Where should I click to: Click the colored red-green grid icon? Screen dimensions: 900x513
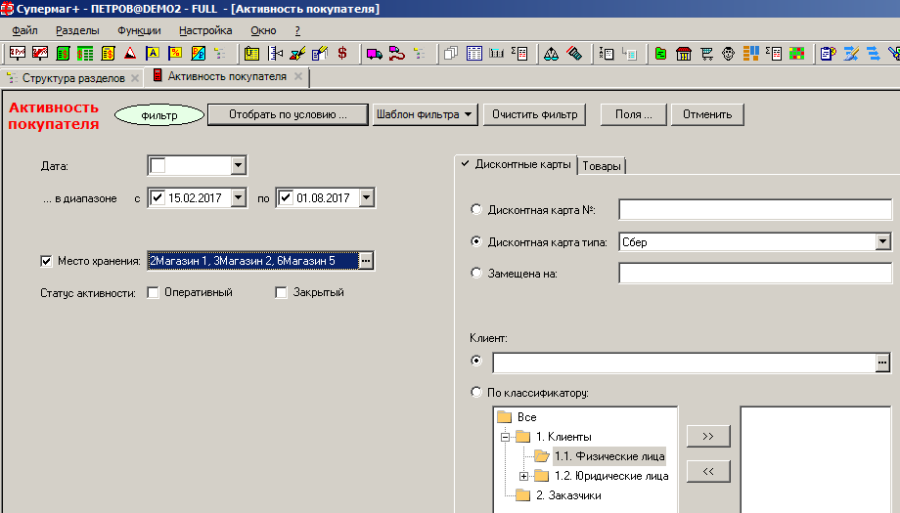click(797, 53)
